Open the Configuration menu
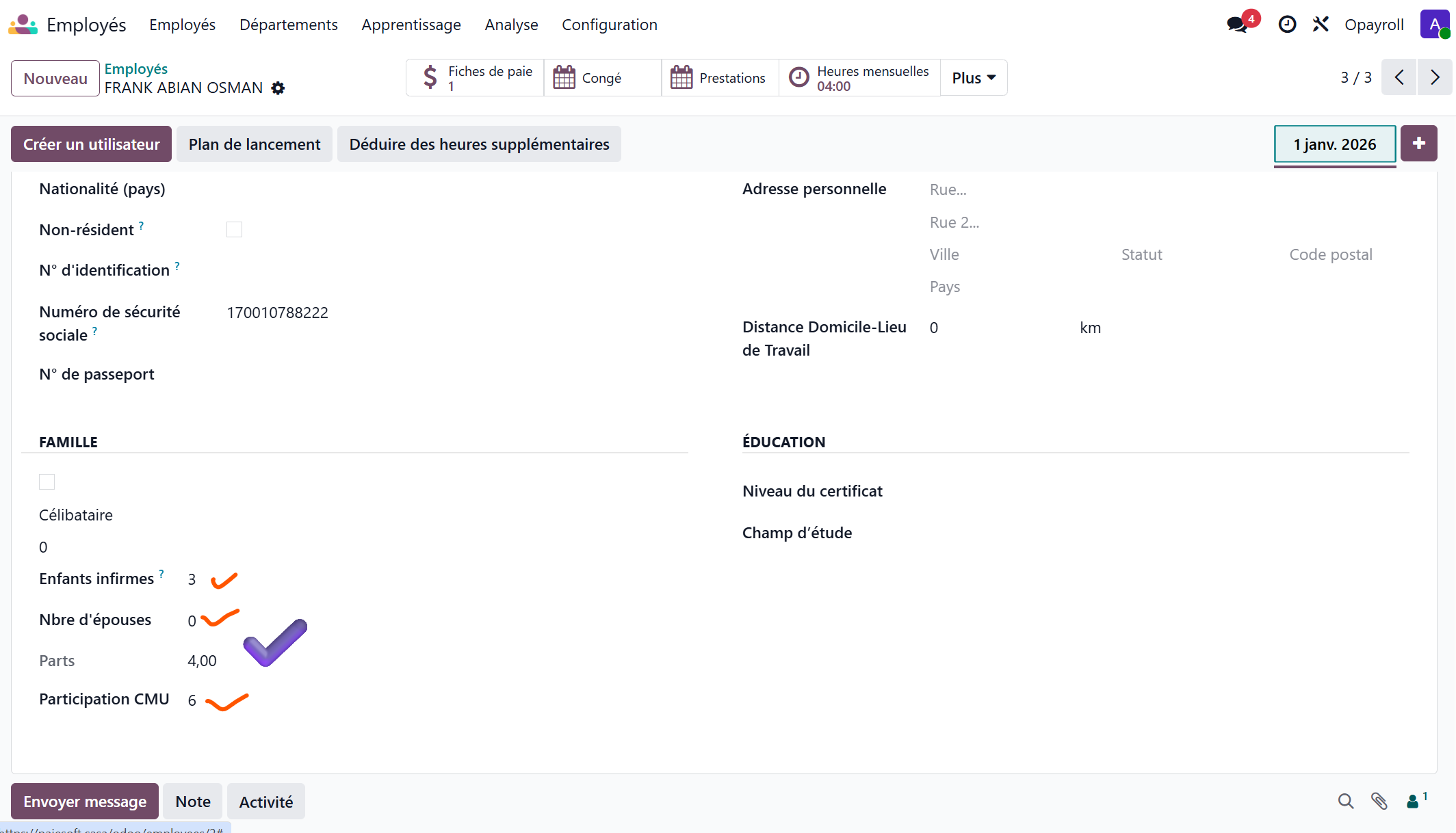This screenshot has height=833, width=1456. (609, 25)
